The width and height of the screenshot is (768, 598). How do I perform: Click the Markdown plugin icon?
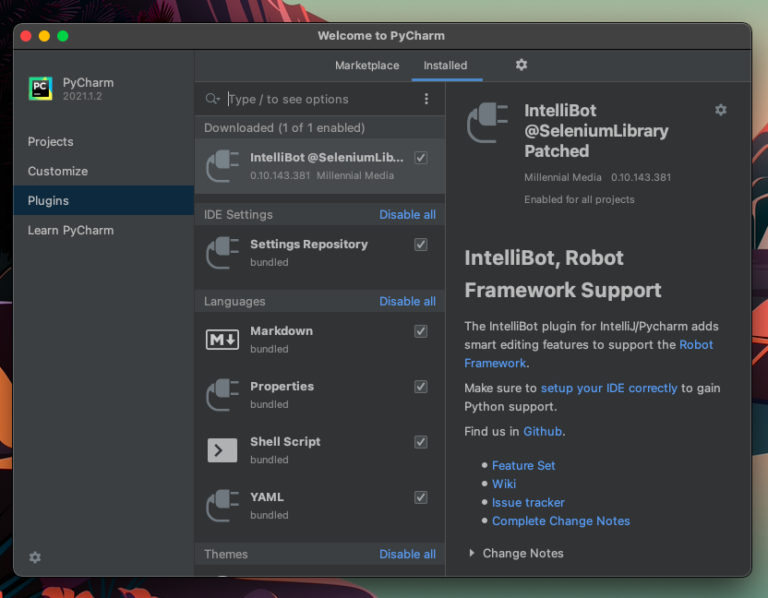pos(223,339)
